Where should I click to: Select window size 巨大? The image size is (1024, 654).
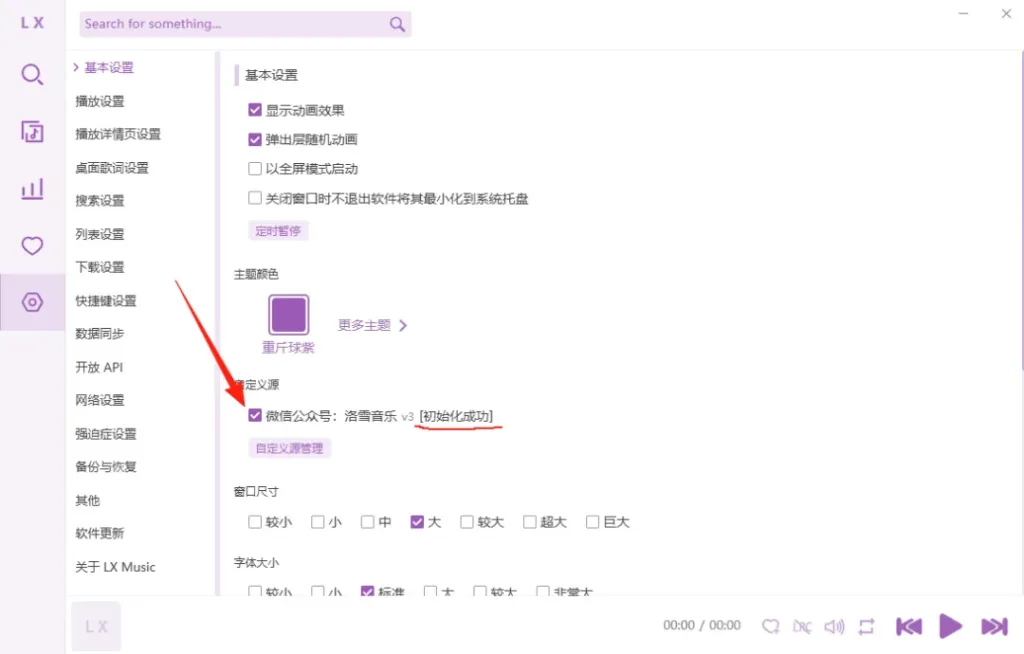pos(592,522)
